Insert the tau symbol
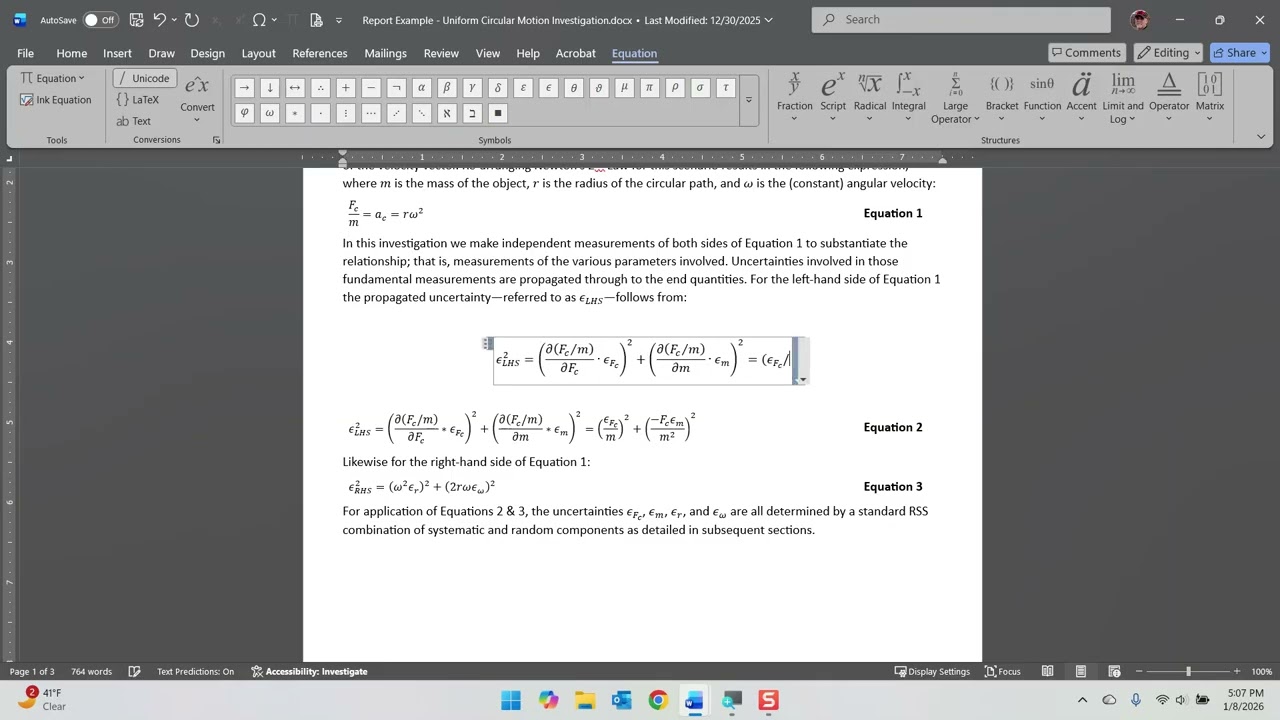 tap(725, 88)
